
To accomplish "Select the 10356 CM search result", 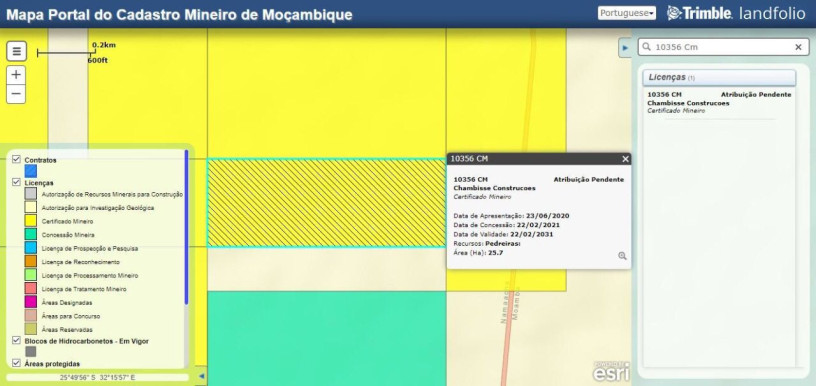I will pos(719,102).
